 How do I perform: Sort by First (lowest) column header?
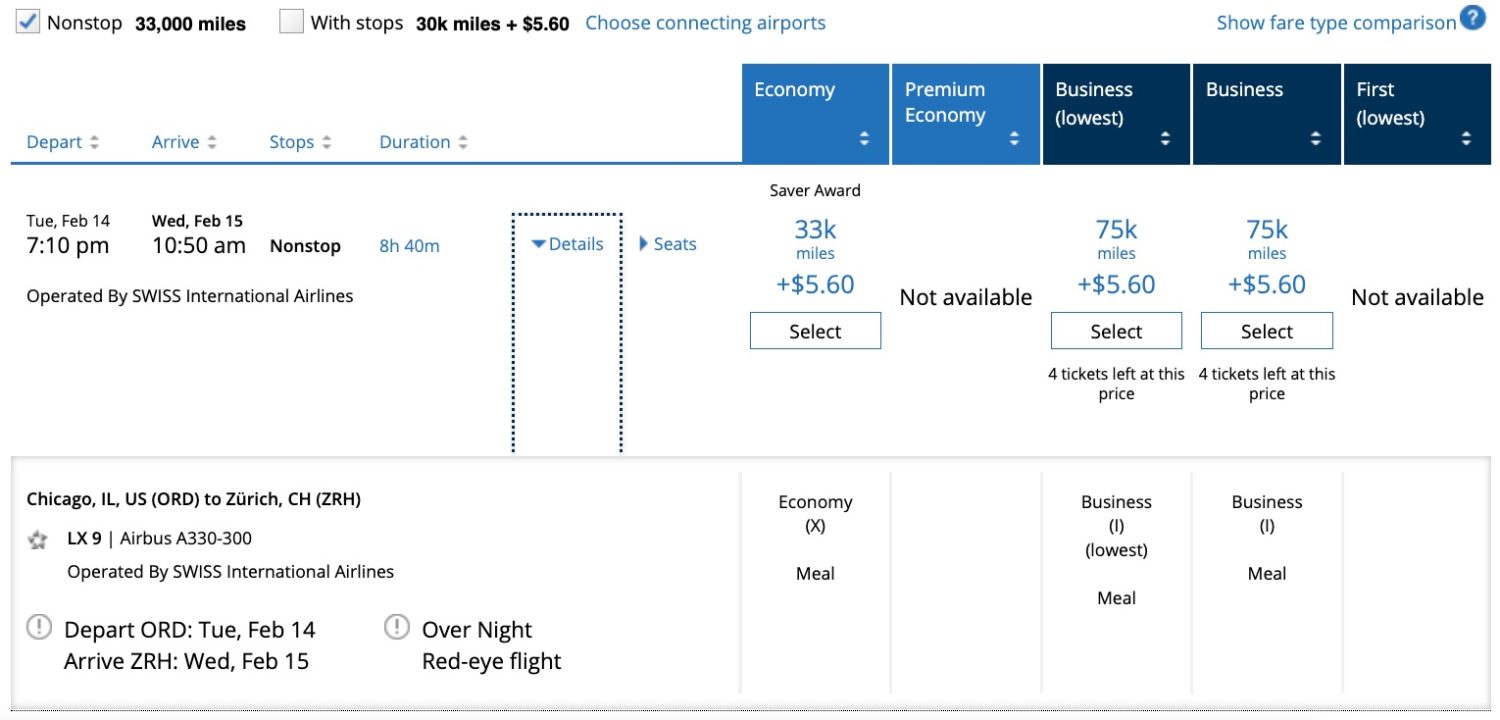point(1417,114)
